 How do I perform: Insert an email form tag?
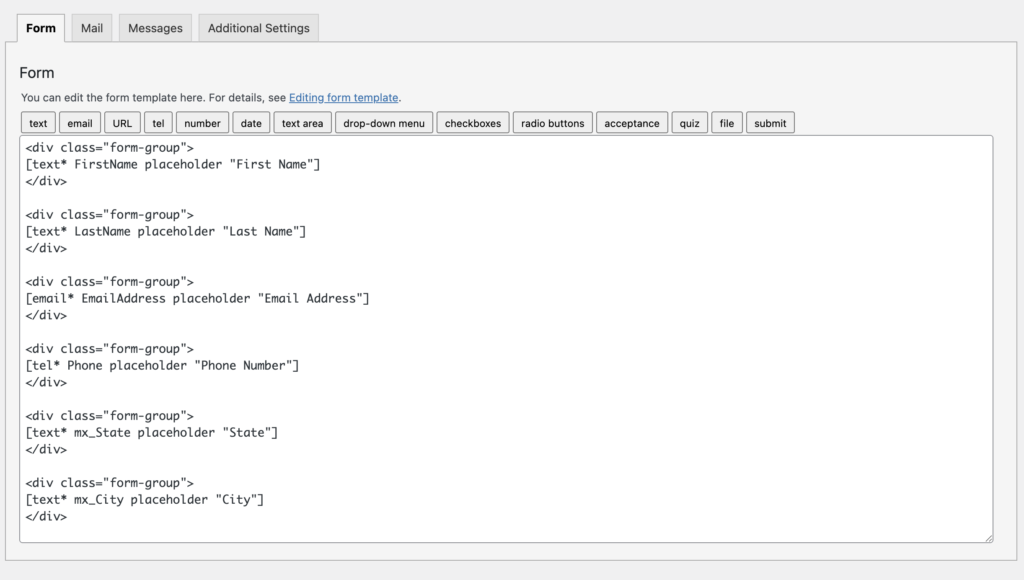pyautogui.click(x=79, y=122)
